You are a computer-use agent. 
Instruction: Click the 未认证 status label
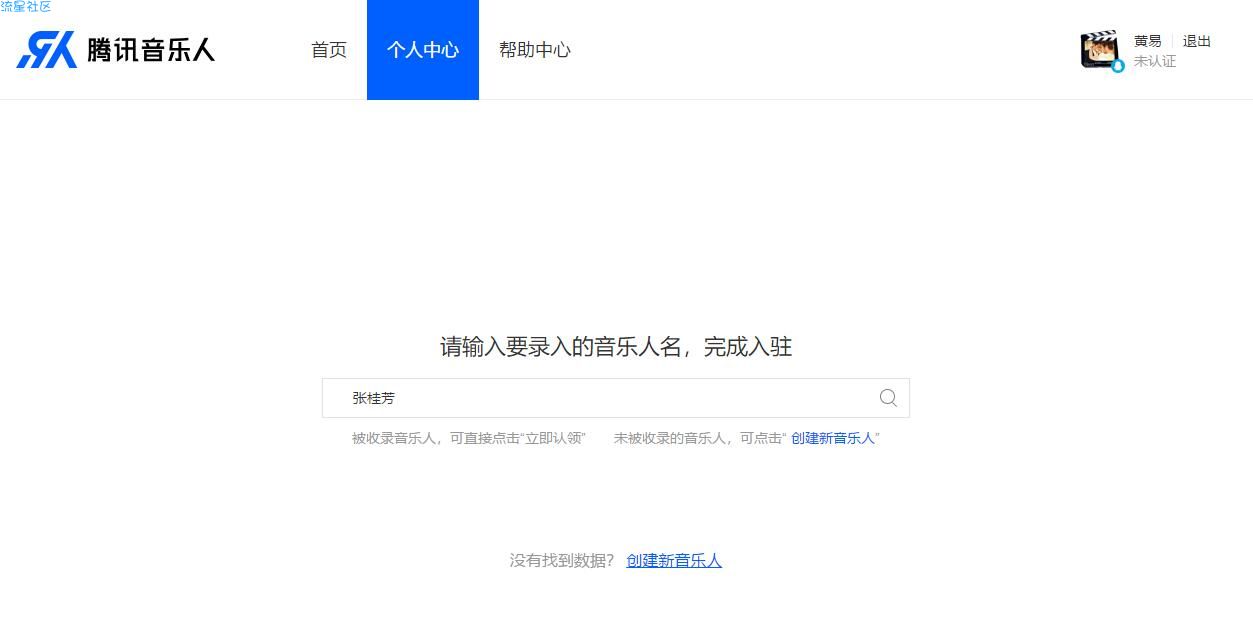point(1155,61)
